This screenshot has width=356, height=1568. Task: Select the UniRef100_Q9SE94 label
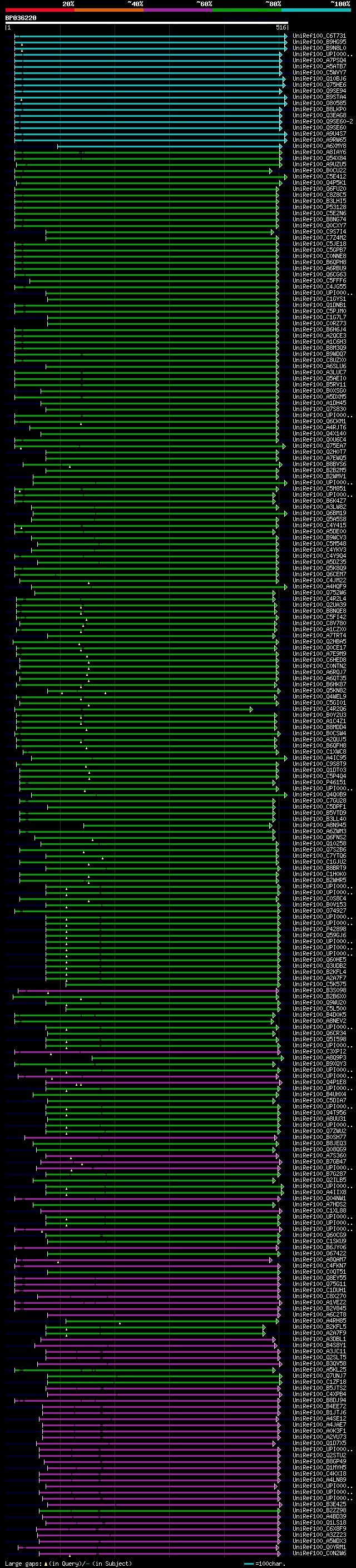[319, 91]
